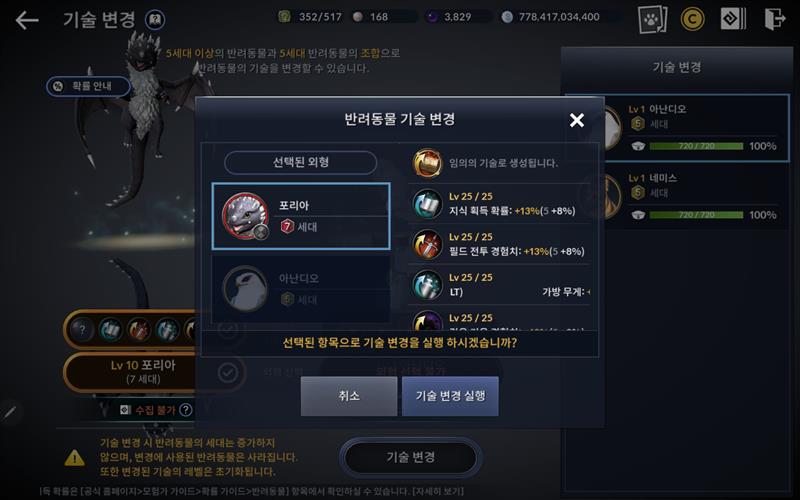Click the random skill chest icon
The width and height of the screenshot is (800, 500).
coord(427,163)
